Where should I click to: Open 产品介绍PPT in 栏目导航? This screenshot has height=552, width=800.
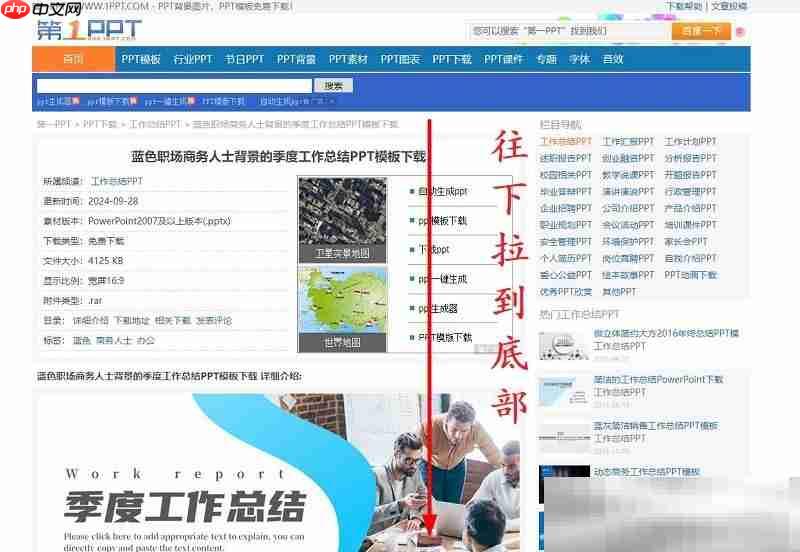(690, 208)
